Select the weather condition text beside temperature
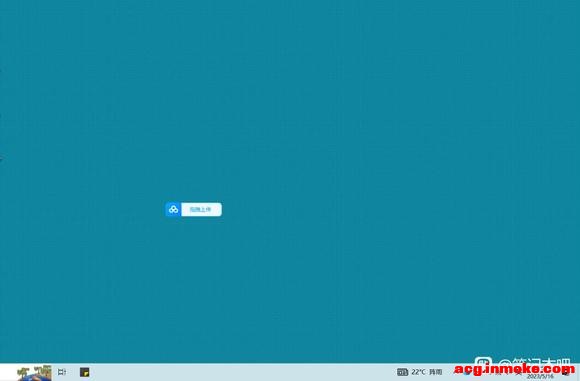This screenshot has height=381, width=580. coord(436,372)
